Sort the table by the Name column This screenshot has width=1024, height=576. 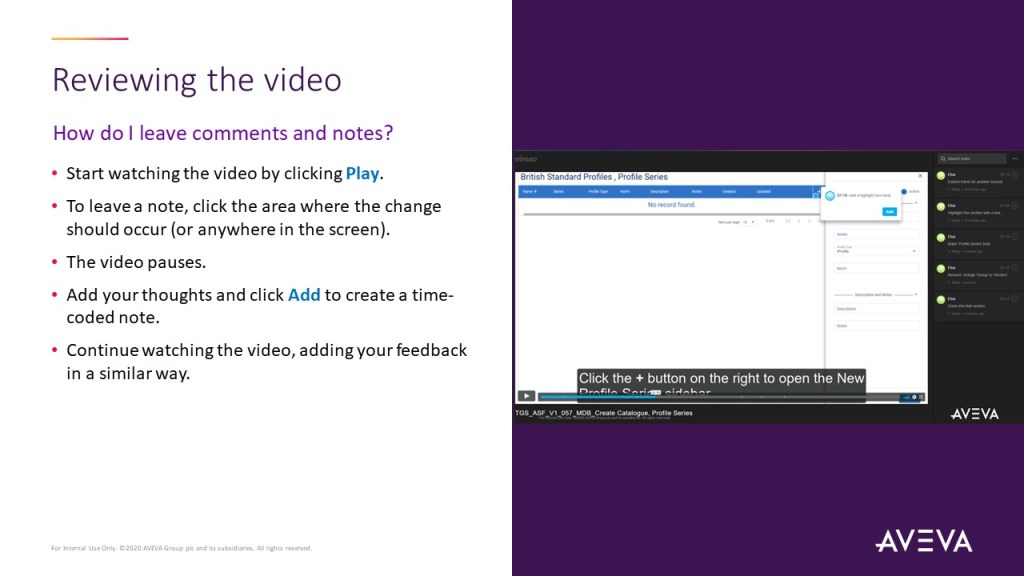coord(528,190)
